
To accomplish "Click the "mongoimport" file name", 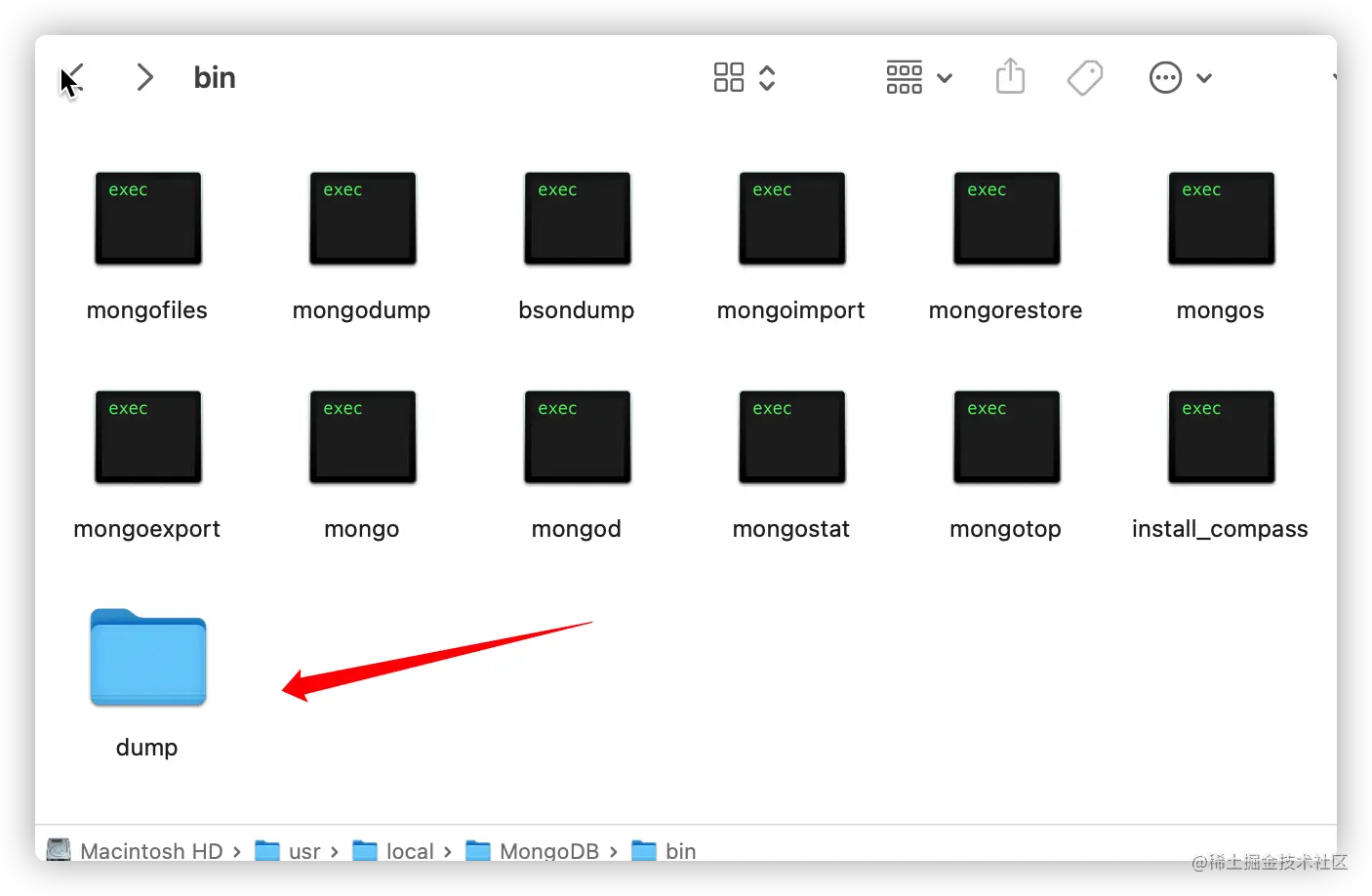I will (x=791, y=311).
